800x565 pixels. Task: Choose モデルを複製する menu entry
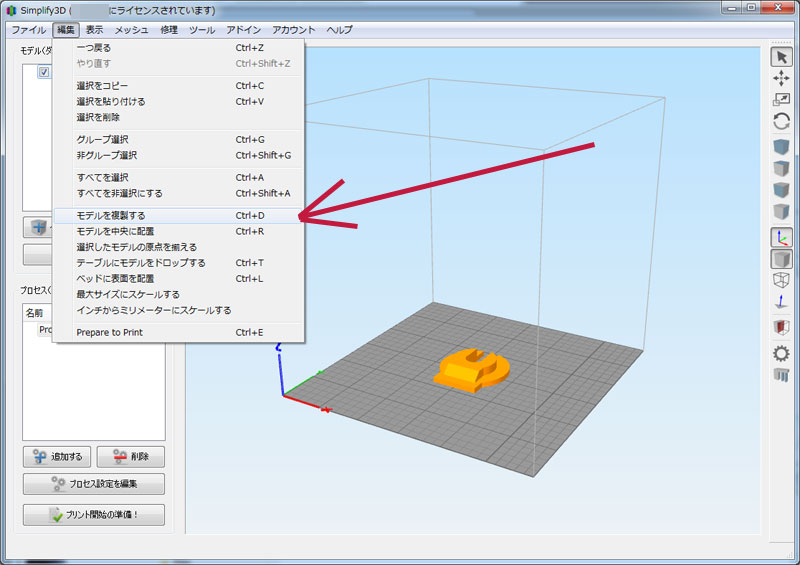click(x=179, y=215)
